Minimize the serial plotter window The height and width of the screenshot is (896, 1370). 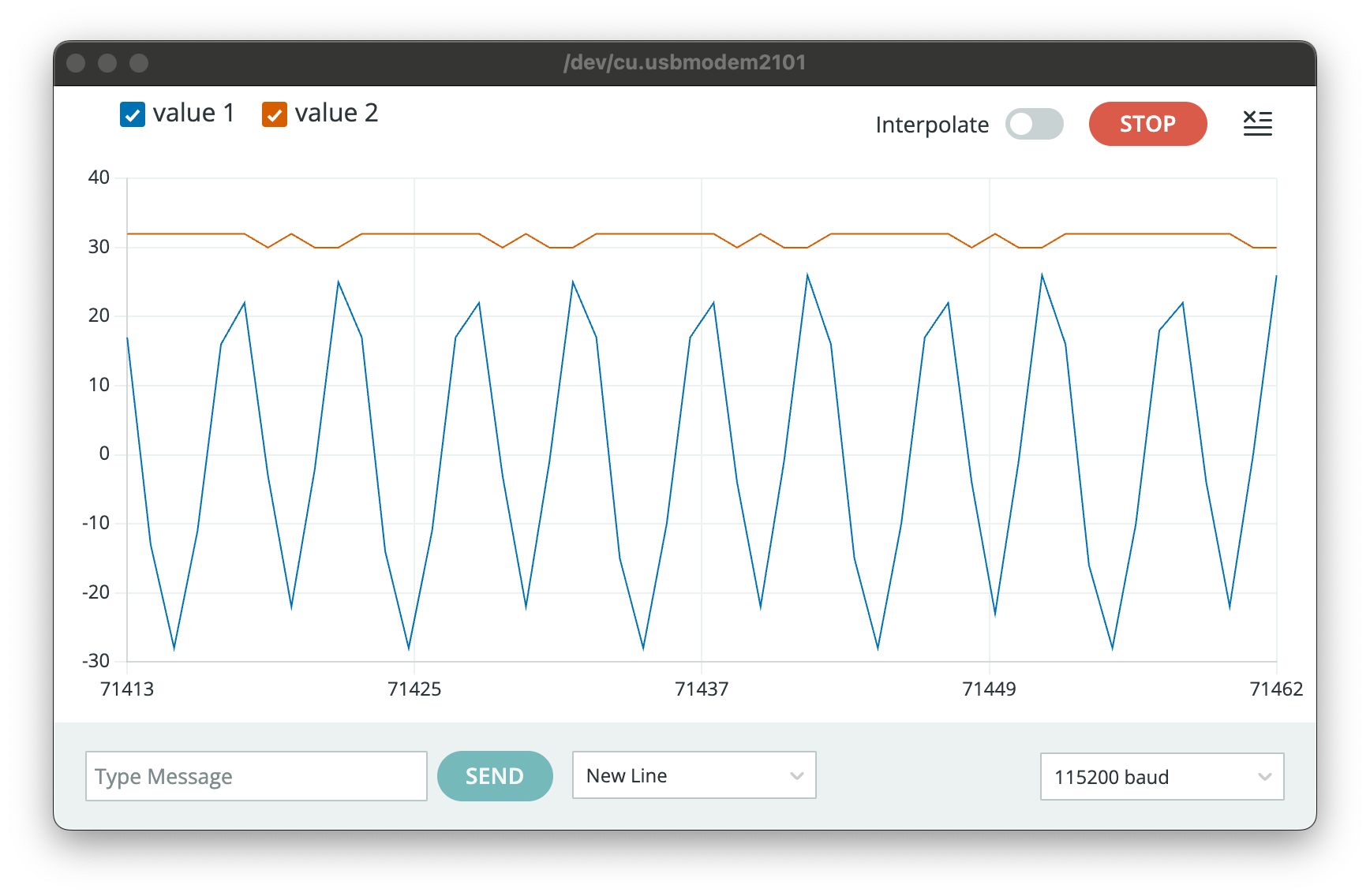coord(107,63)
